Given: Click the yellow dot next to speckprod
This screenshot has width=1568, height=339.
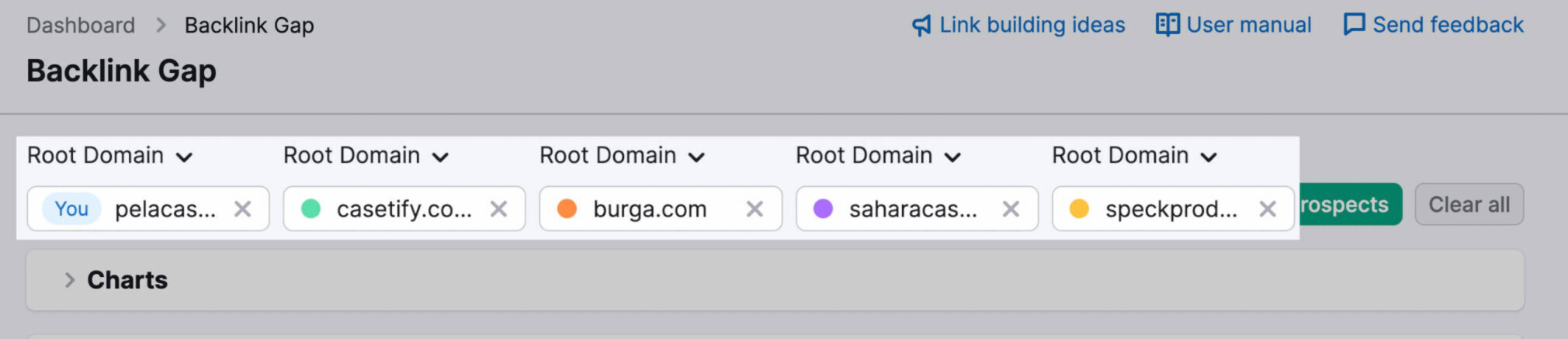Looking at the screenshot, I should 1080,209.
